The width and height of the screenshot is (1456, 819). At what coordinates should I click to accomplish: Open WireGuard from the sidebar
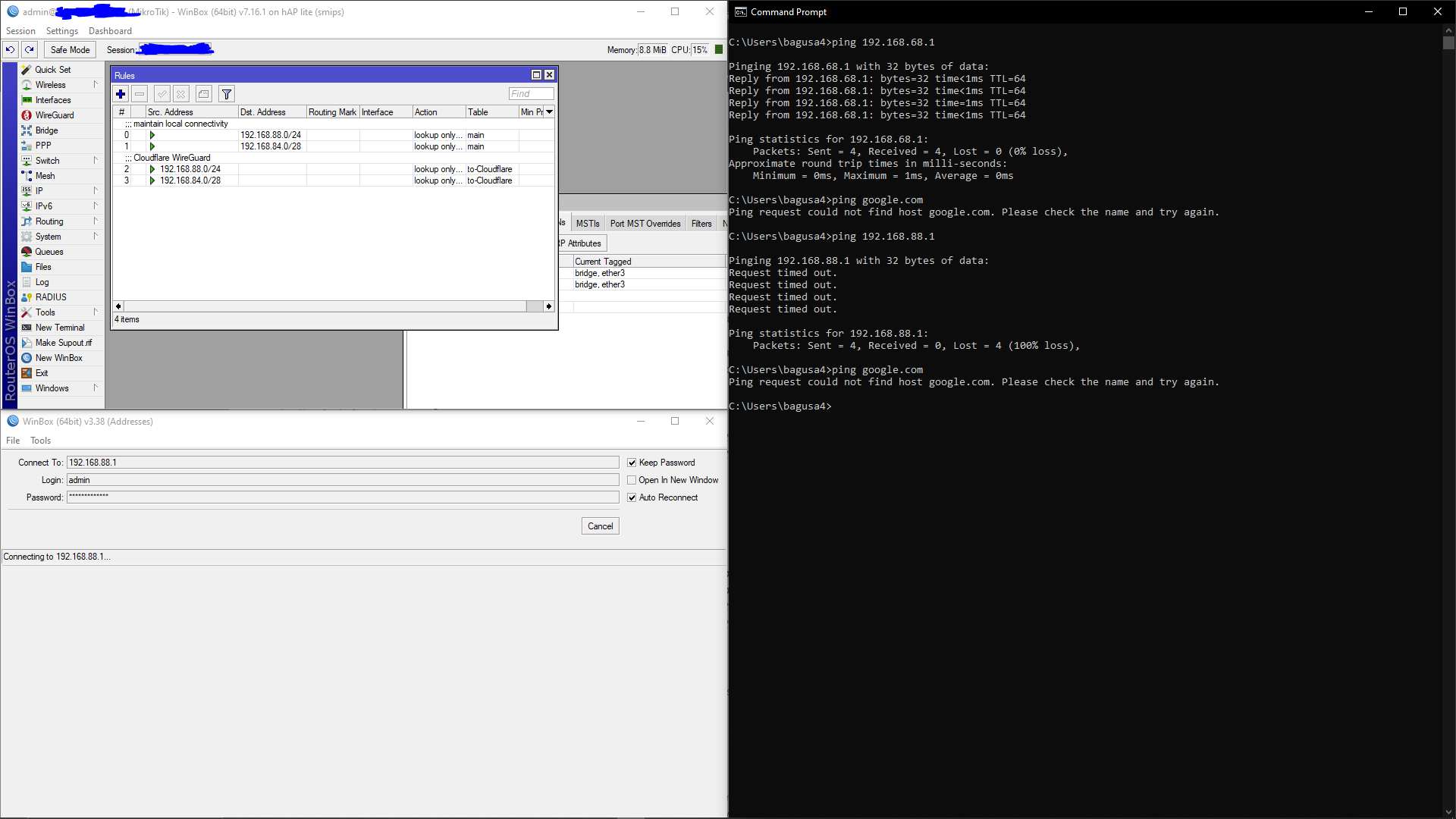(55, 115)
